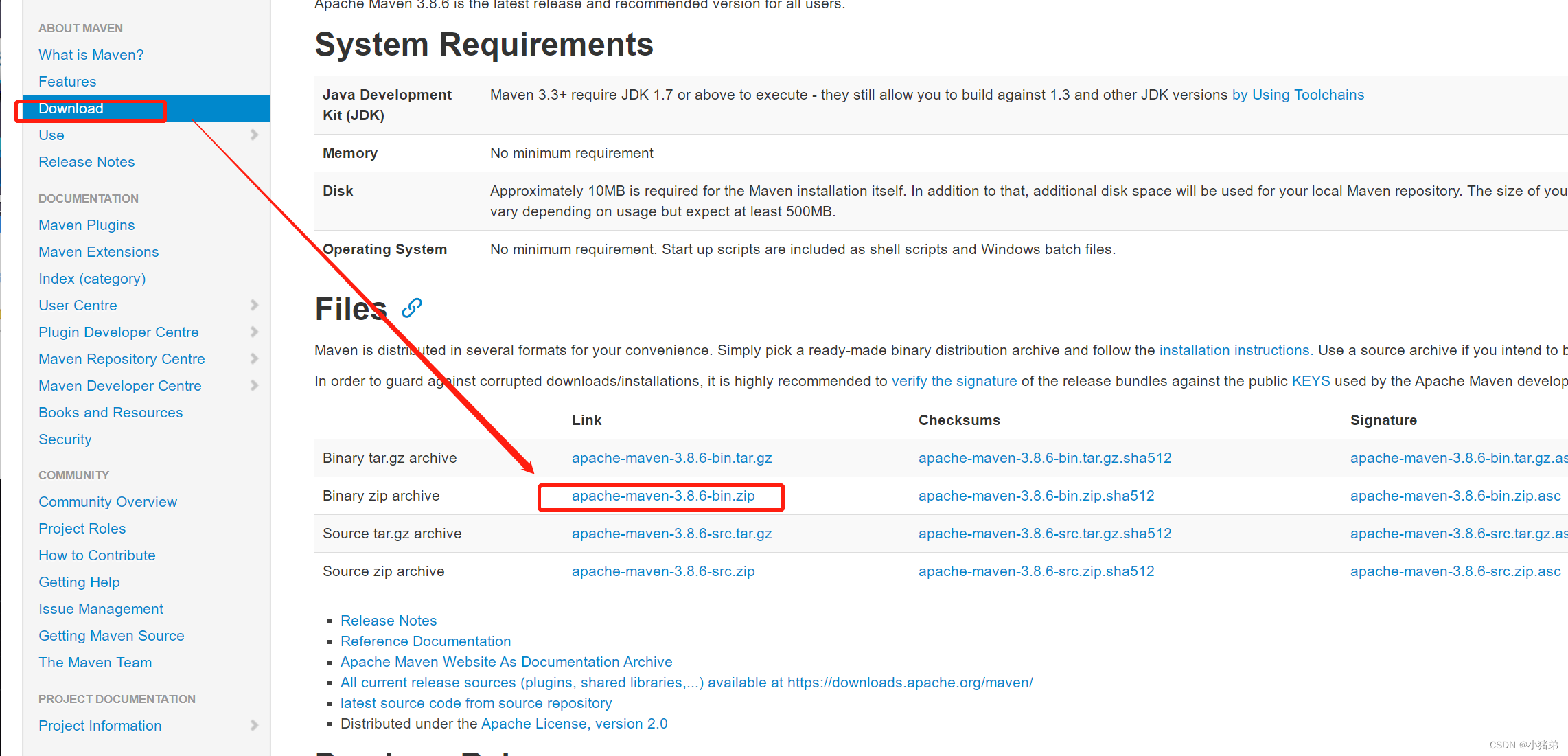The image size is (1568, 756).
Task: Click the System Requirements heading
Action: pos(484,45)
